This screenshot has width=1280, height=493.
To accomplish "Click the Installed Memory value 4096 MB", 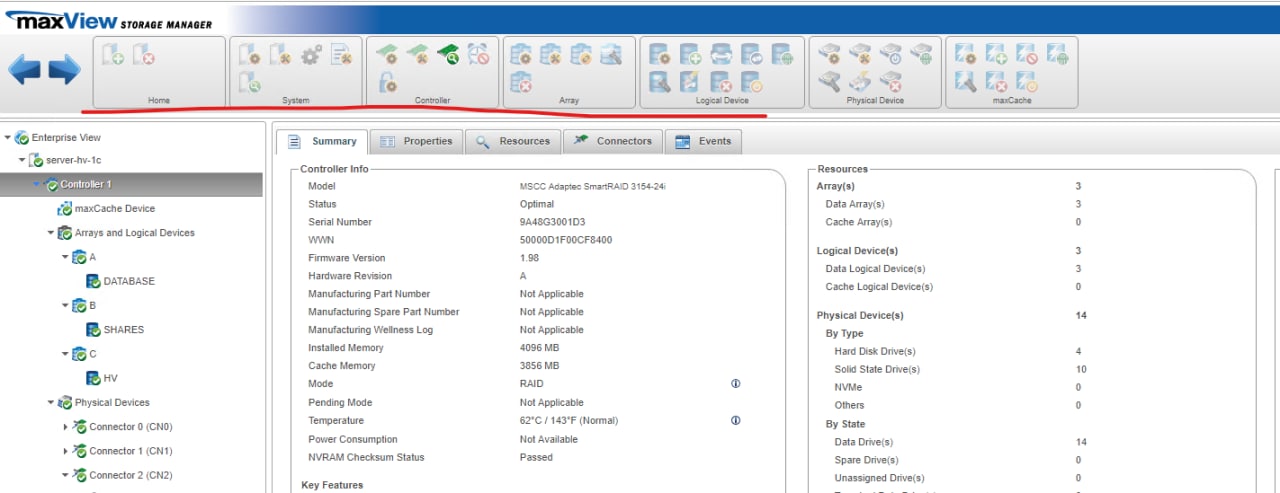I will pyautogui.click(x=539, y=348).
